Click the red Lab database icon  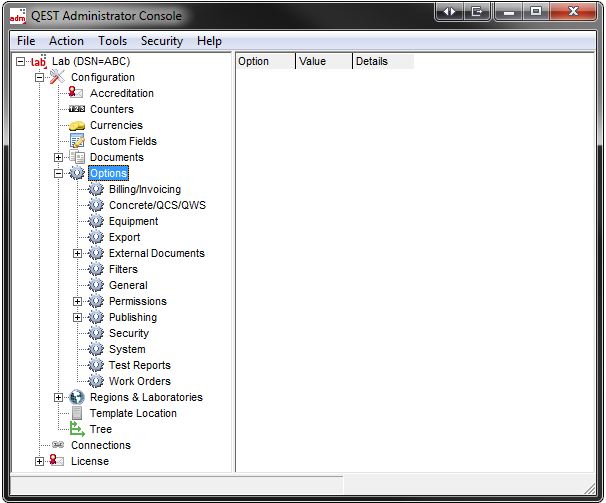pos(38,61)
